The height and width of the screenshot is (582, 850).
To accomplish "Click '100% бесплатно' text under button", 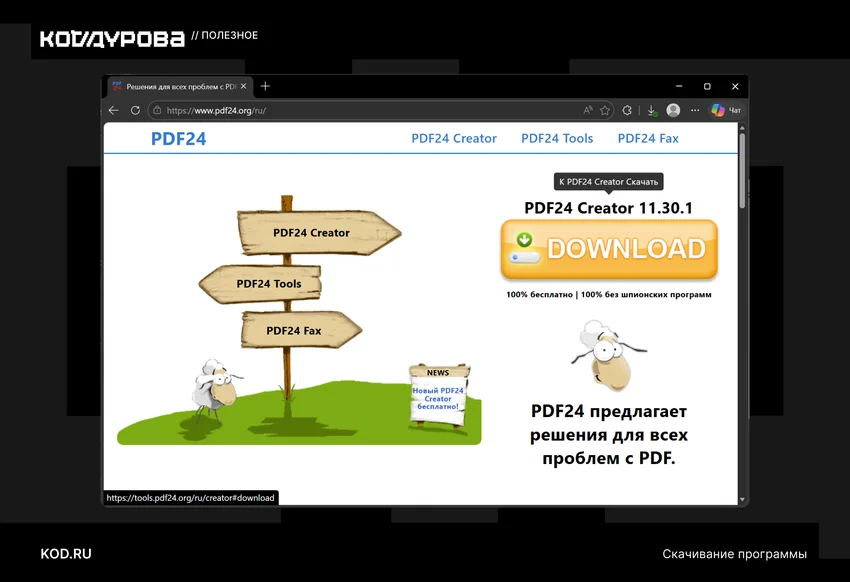I will click(x=539, y=295).
